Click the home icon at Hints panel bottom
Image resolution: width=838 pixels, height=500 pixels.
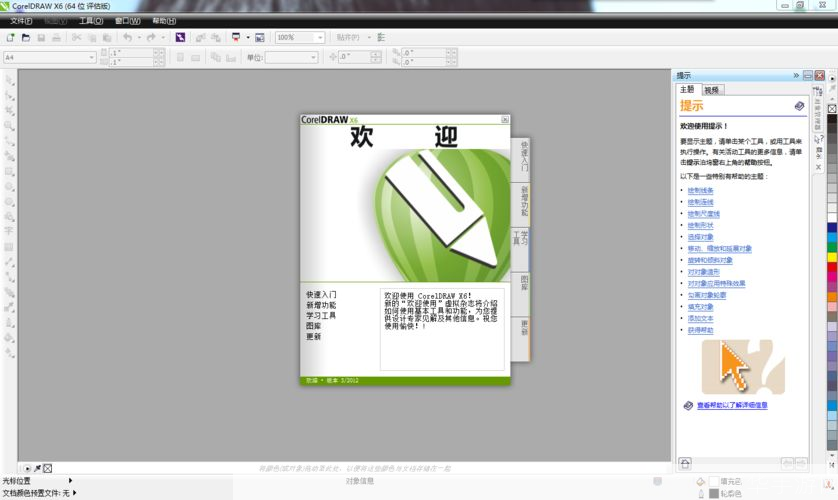click(x=685, y=463)
